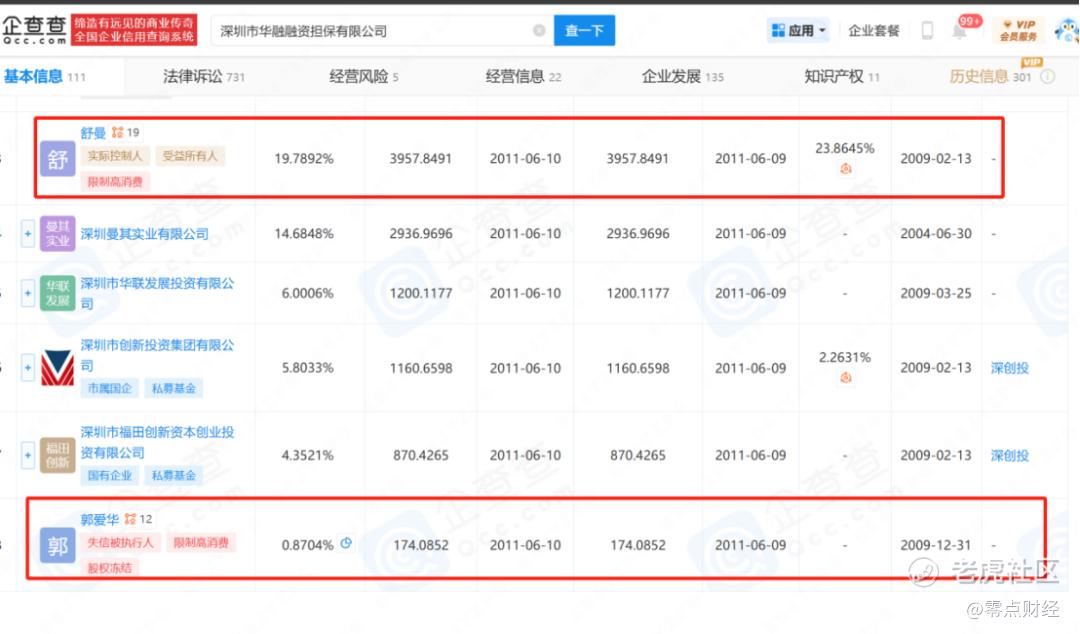
Task: Click 私募基金 tag under 福田创新资本
Action: pos(174,475)
